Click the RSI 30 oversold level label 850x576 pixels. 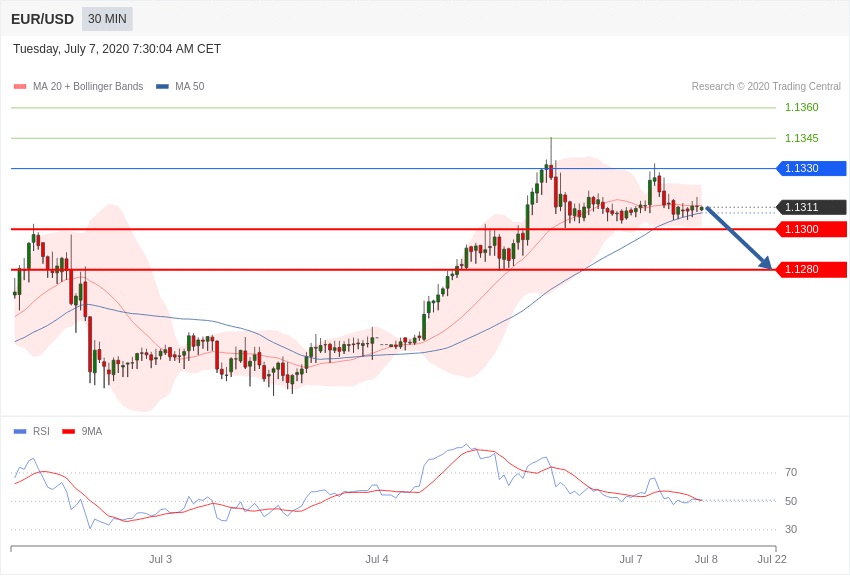point(791,530)
